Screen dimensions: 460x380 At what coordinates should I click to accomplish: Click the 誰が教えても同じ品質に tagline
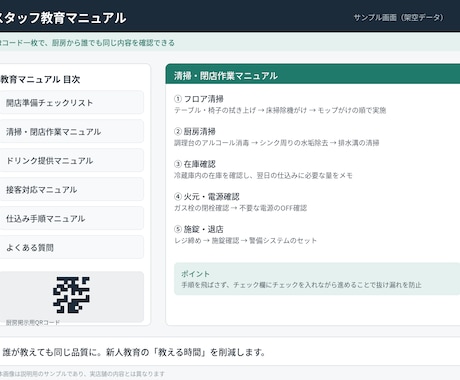134,352
